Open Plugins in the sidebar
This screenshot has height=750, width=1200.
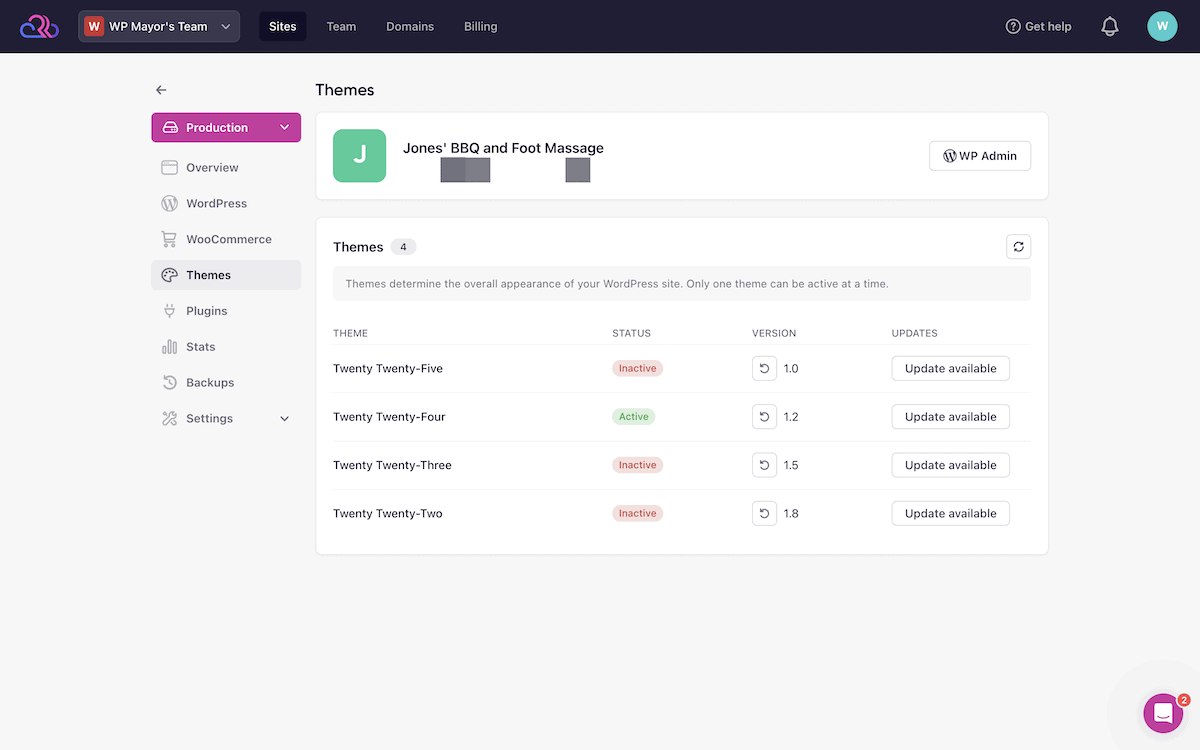[226, 311]
